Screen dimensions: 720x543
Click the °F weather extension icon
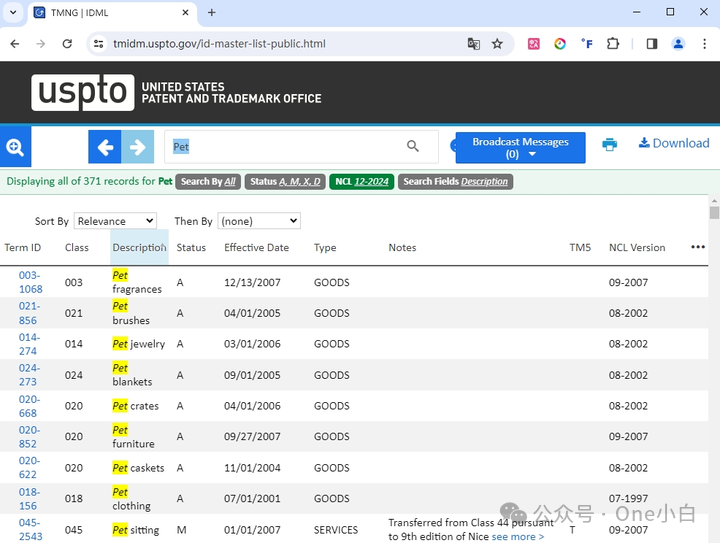point(586,44)
